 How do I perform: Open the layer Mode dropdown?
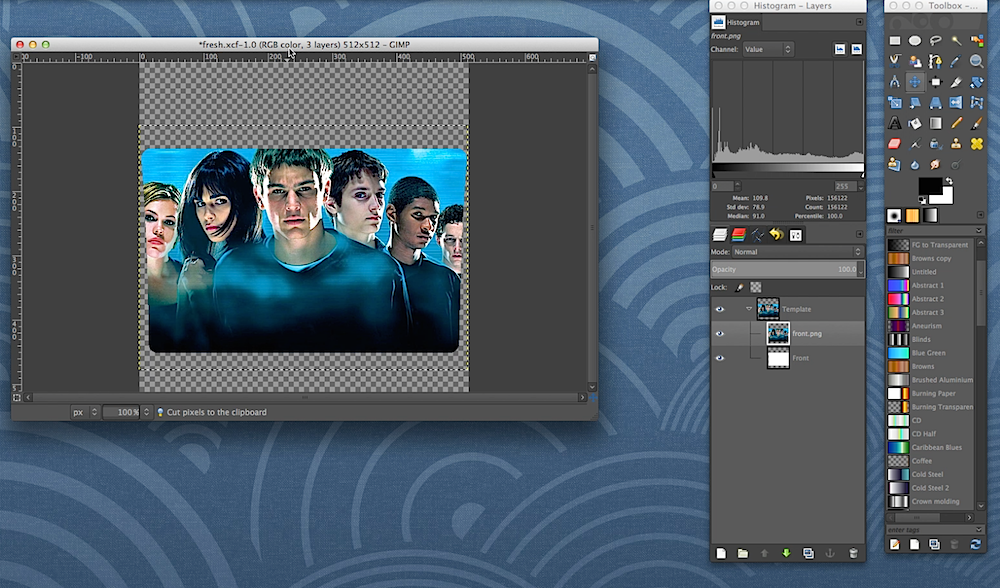(797, 252)
